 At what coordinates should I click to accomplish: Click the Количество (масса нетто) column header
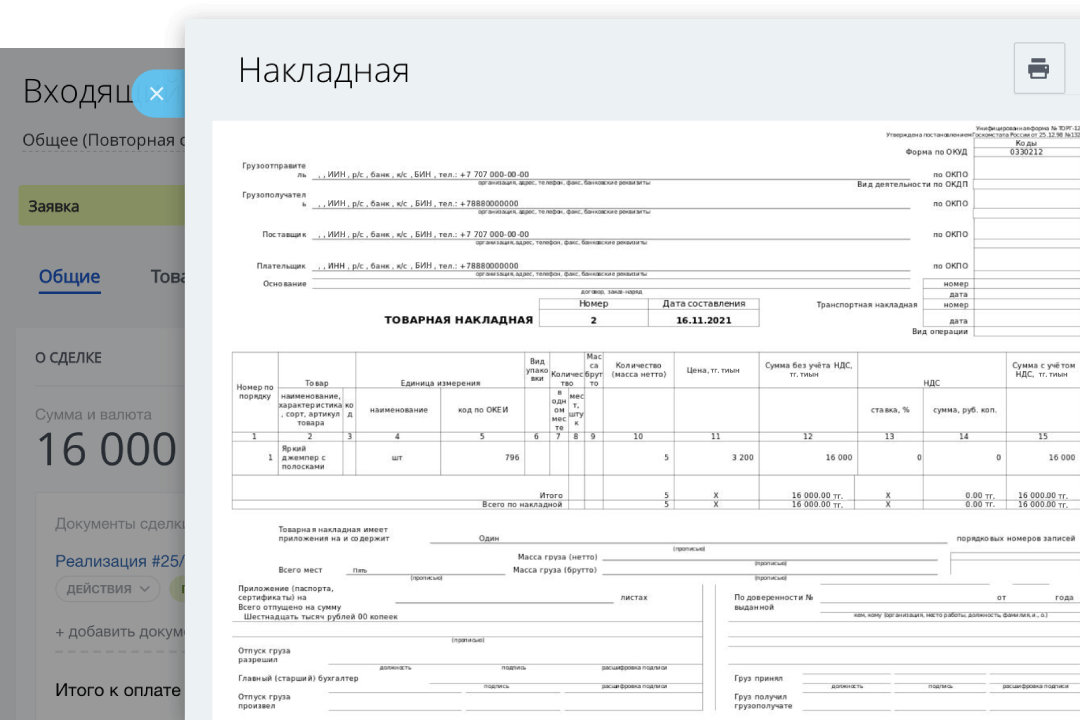point(639,370)
